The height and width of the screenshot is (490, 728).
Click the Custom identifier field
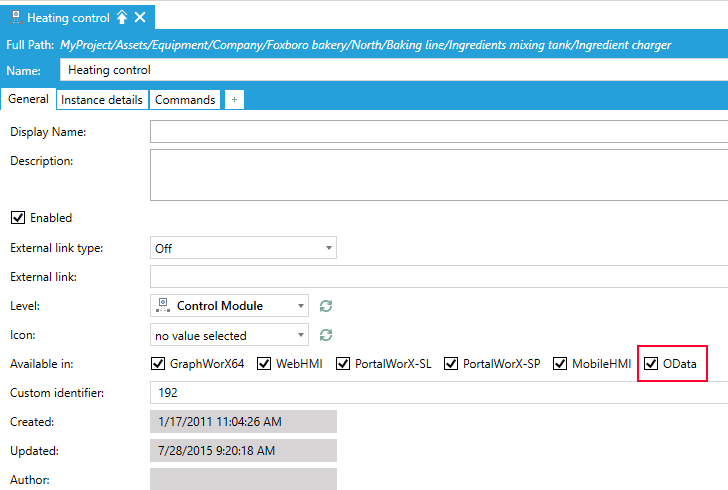click(438, 393)
